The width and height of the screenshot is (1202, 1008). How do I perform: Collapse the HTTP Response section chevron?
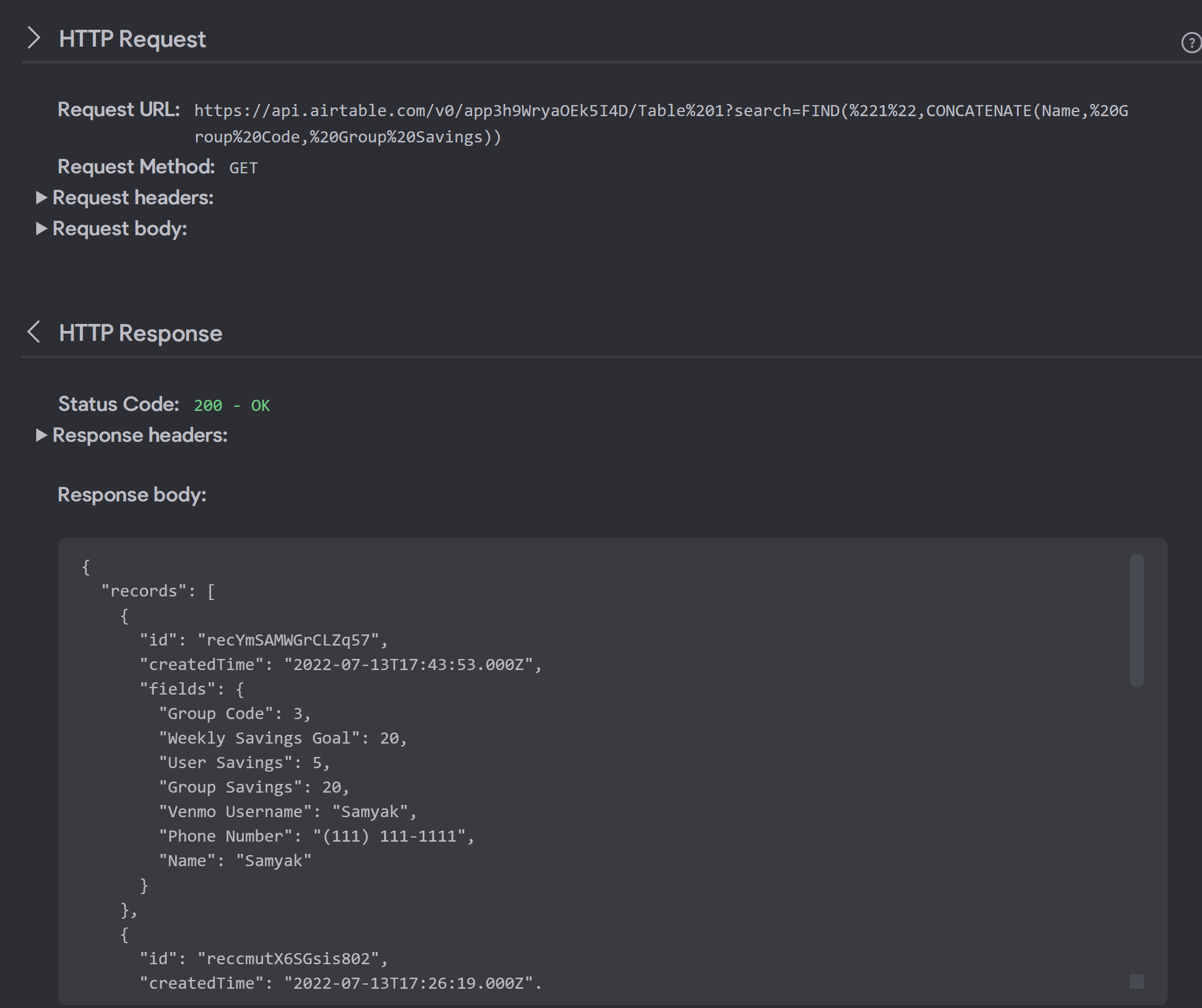pyautogui.click(x=34, y=332)
